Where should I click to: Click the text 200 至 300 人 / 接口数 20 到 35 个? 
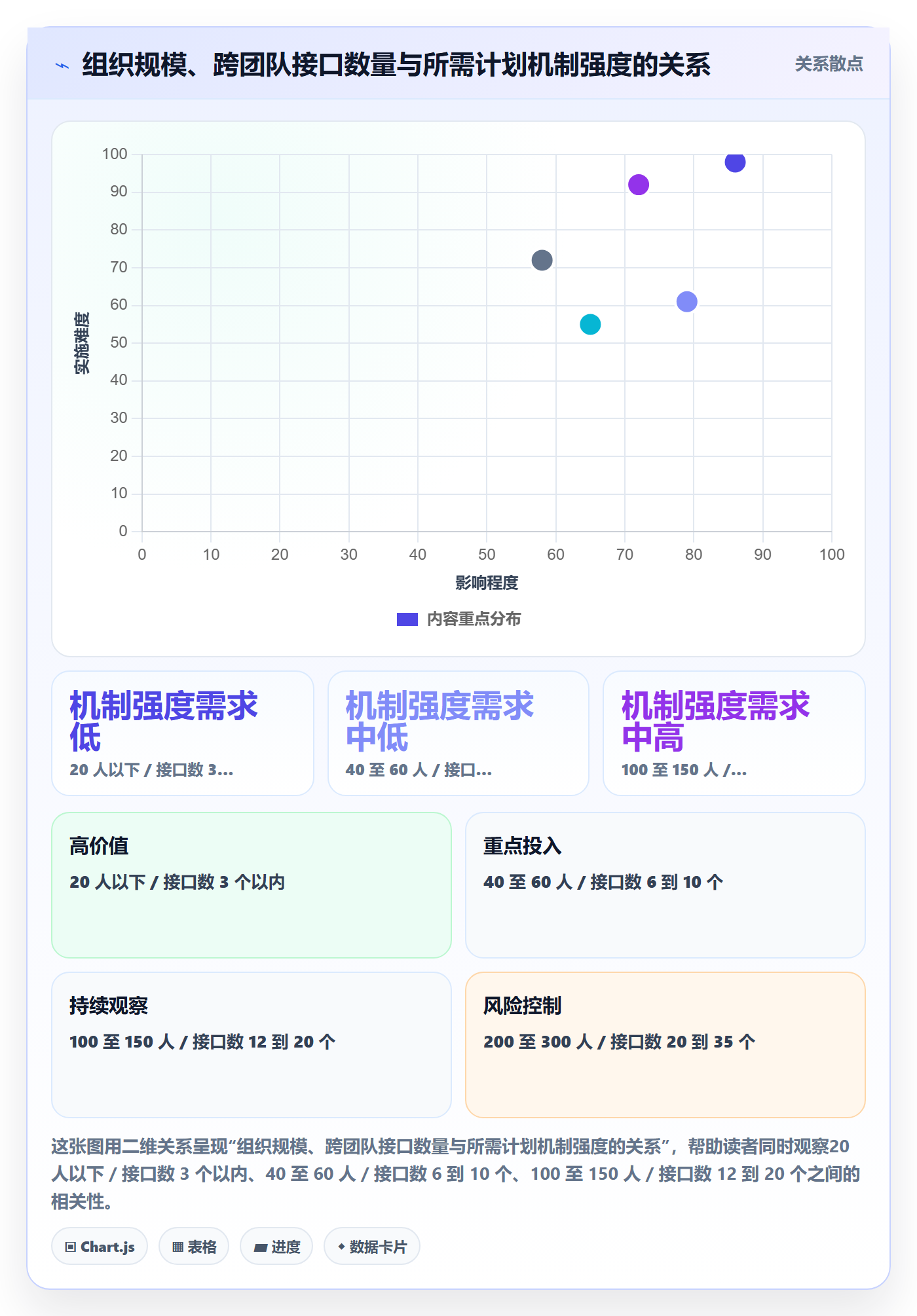click(619, 1042)
